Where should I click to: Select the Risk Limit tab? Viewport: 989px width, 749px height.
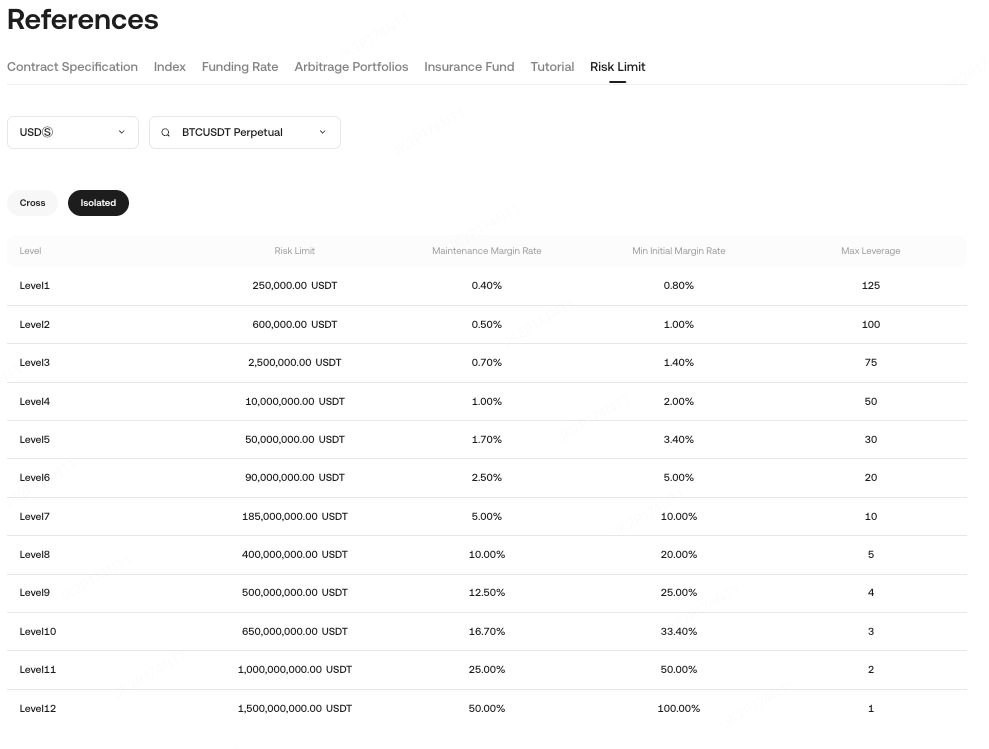[617, 67]
